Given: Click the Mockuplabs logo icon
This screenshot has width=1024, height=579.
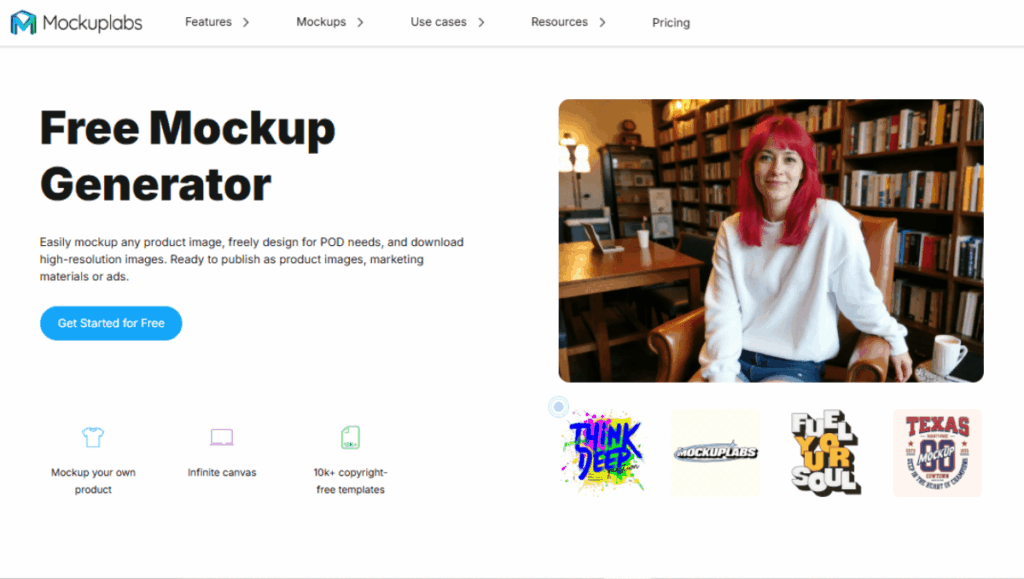Looking at the screenshot, I should [23, 22].
